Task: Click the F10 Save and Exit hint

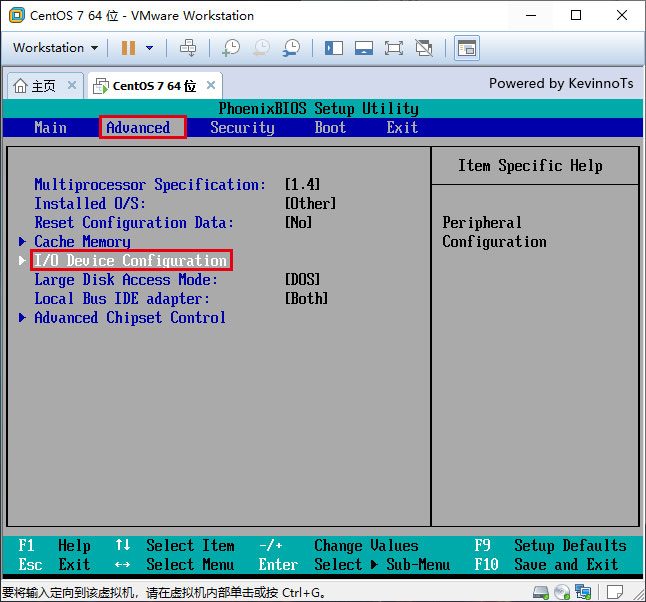Action: (546, 565)
